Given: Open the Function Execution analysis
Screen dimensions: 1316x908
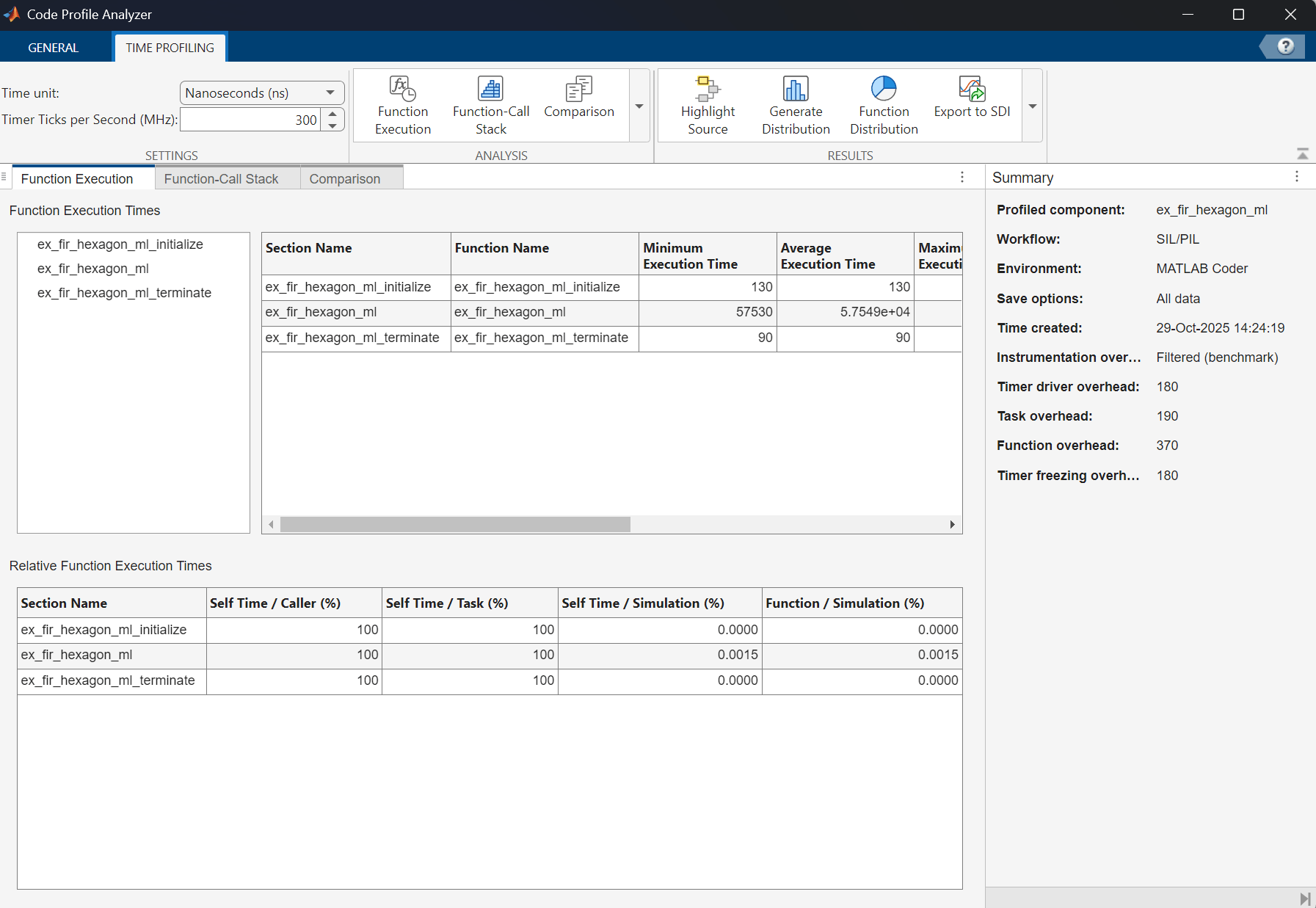Looking at the screenshot, I should [403, 106].
